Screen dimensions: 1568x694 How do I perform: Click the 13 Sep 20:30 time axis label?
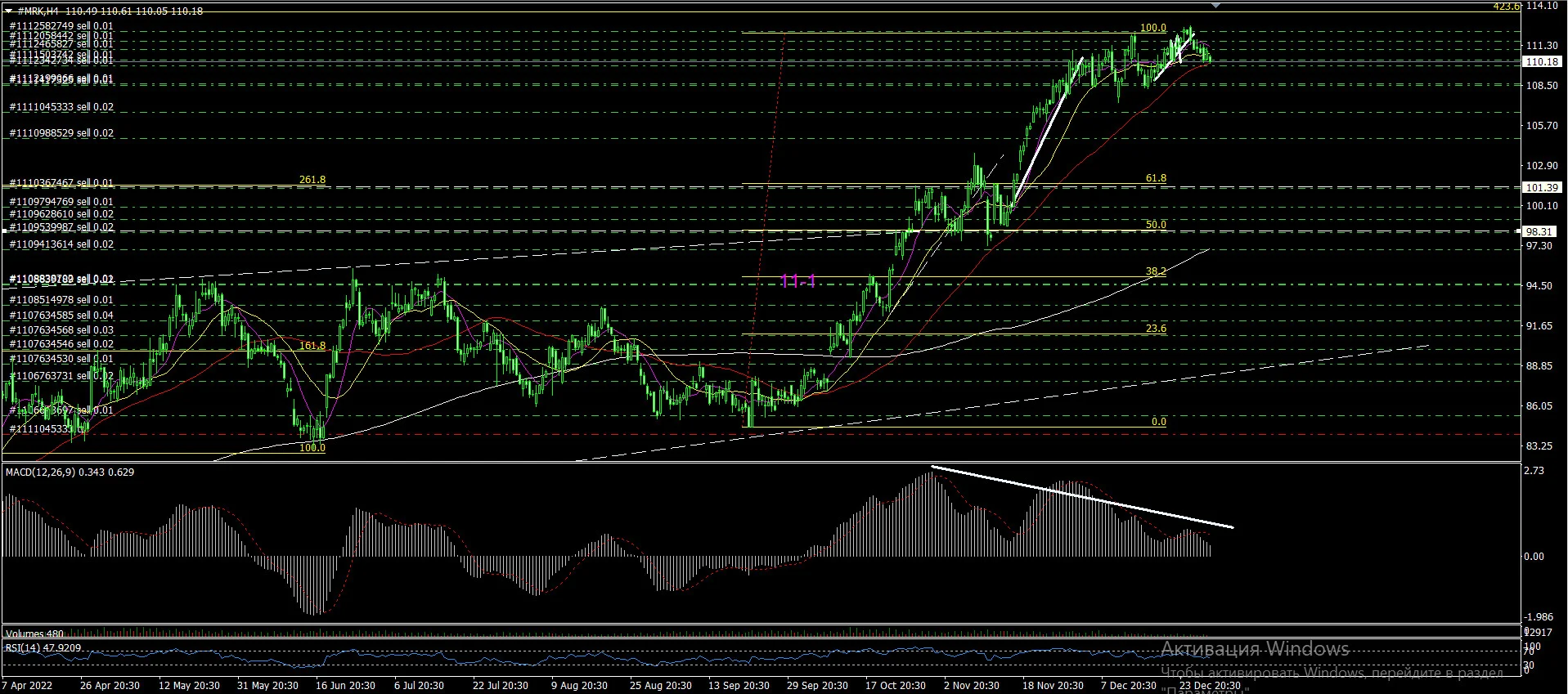tap(739, 685)
